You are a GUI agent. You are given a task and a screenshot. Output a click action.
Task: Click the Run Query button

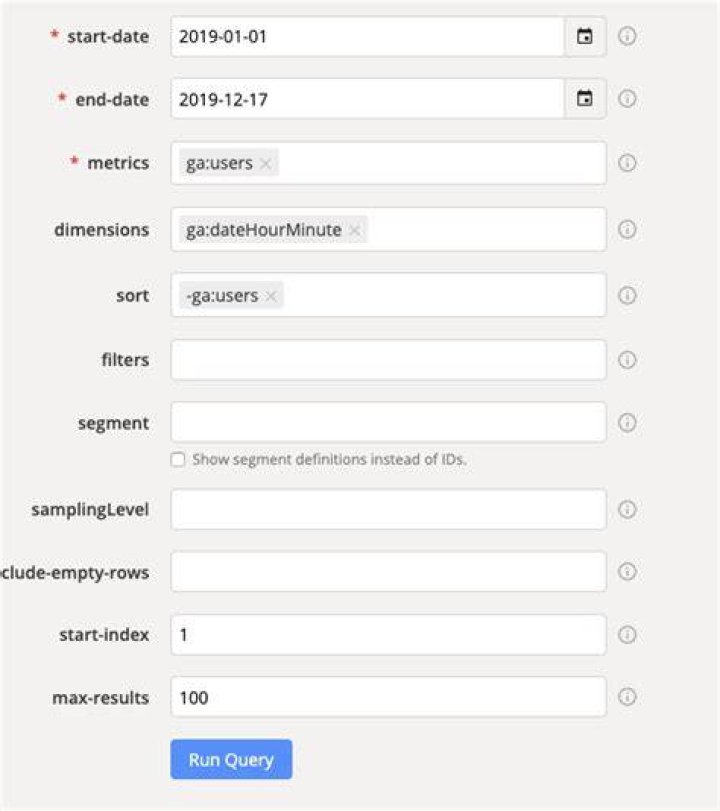(x=231, y=759)
